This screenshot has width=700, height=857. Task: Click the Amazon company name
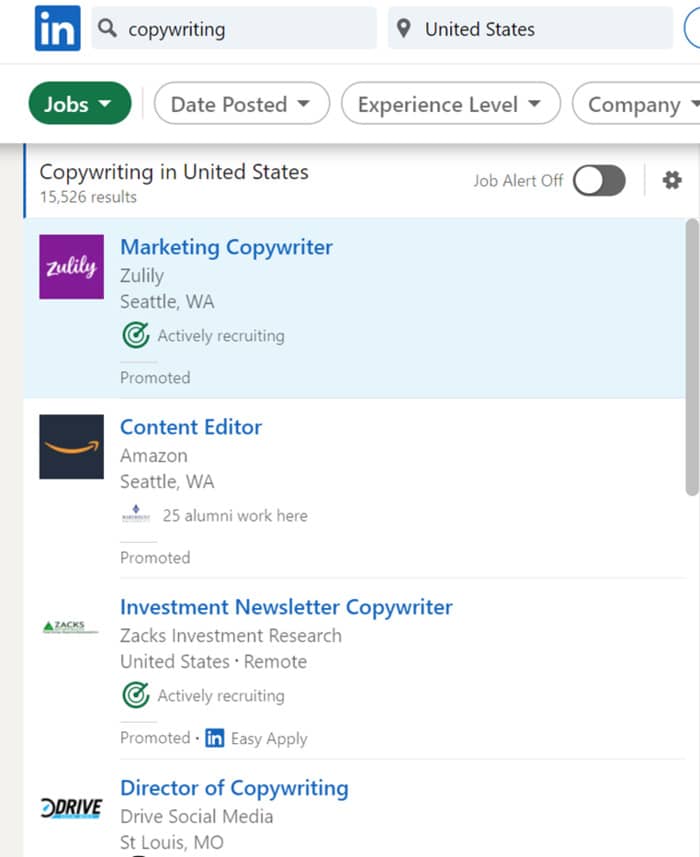click(x=154, y=455)
